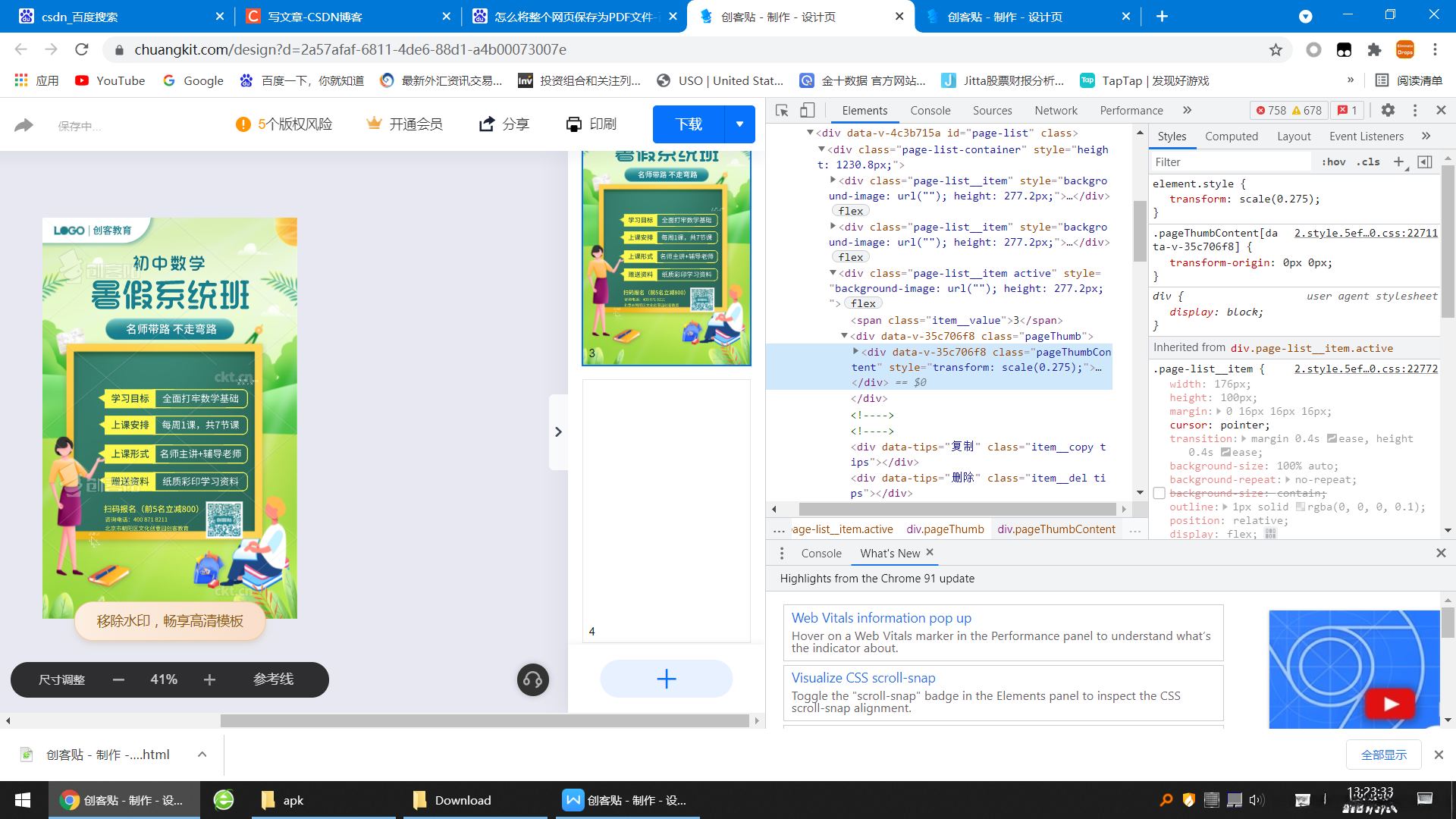The height and width of the screenshot is (819, 1456).
Task: Open the download options dropdown arrow
Action: pos(739,124)
